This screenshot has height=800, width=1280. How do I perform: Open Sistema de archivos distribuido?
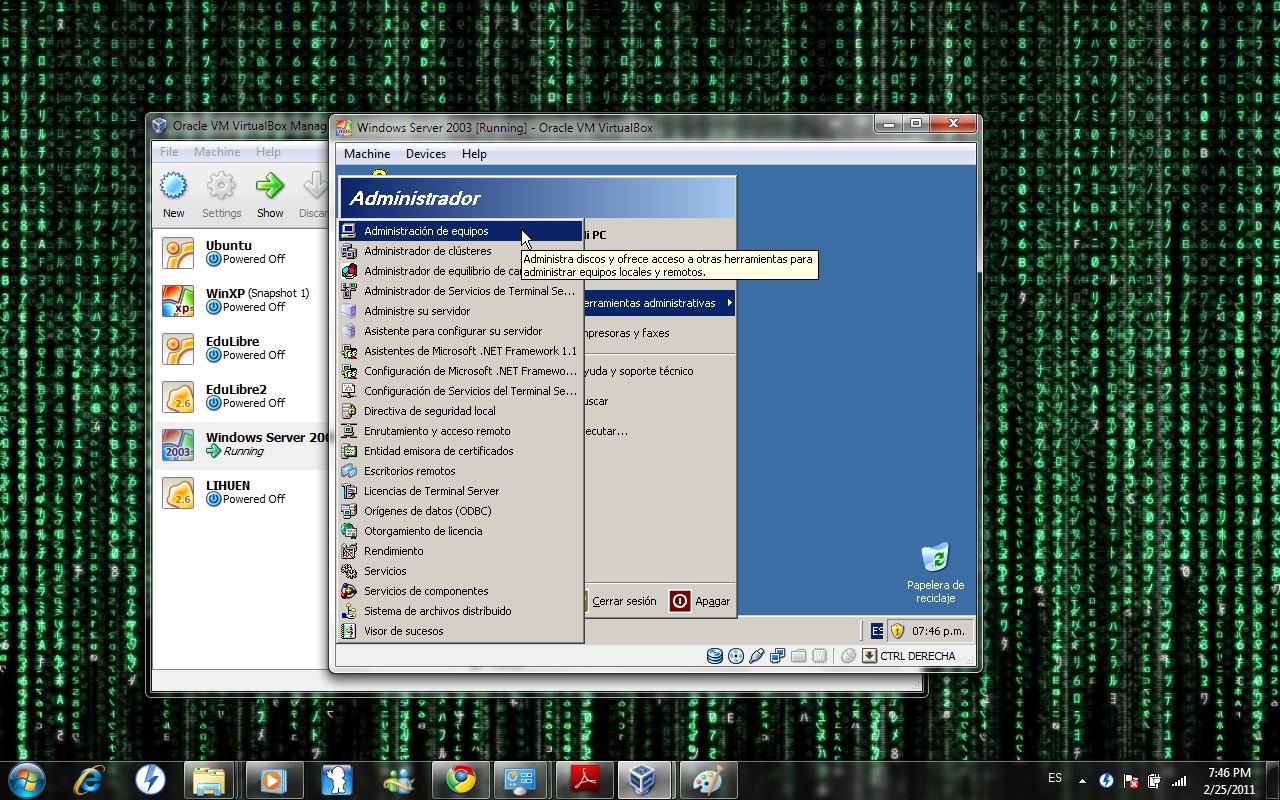pyautogui.click(x=460, y=611)
